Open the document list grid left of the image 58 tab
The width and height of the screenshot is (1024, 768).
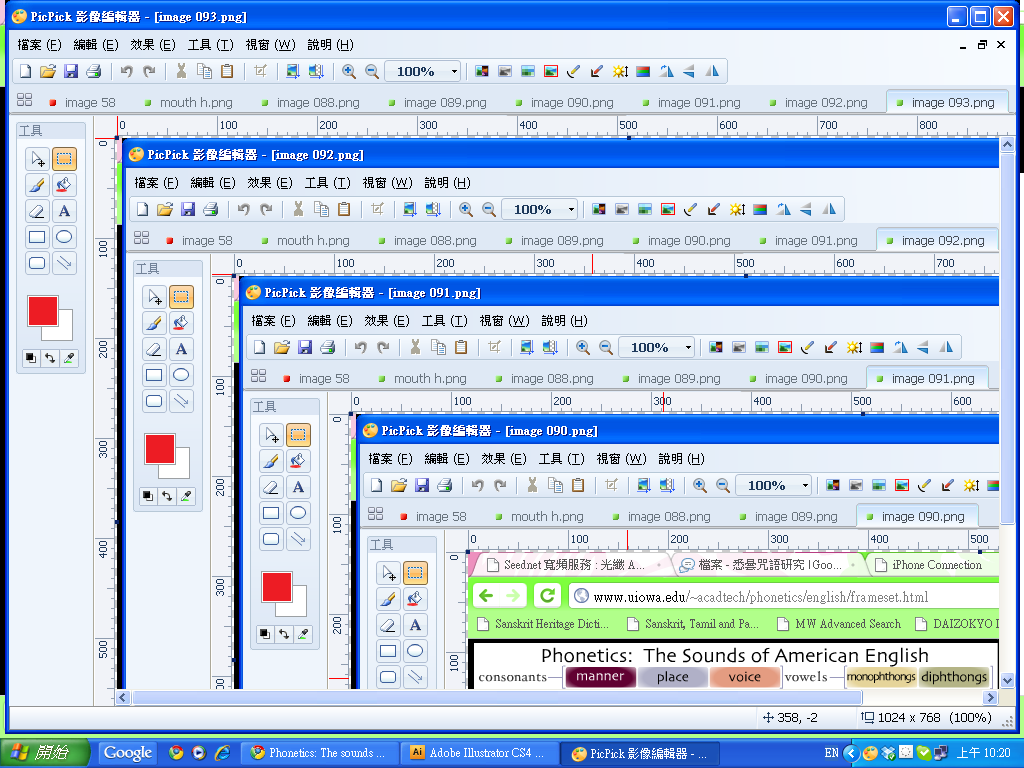point(25,101)
